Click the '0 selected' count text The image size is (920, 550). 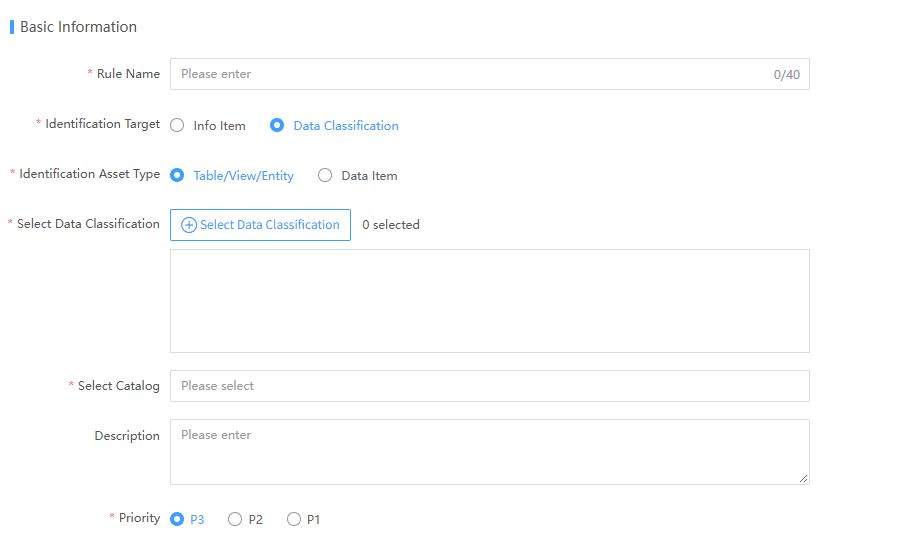pos(391,225)
